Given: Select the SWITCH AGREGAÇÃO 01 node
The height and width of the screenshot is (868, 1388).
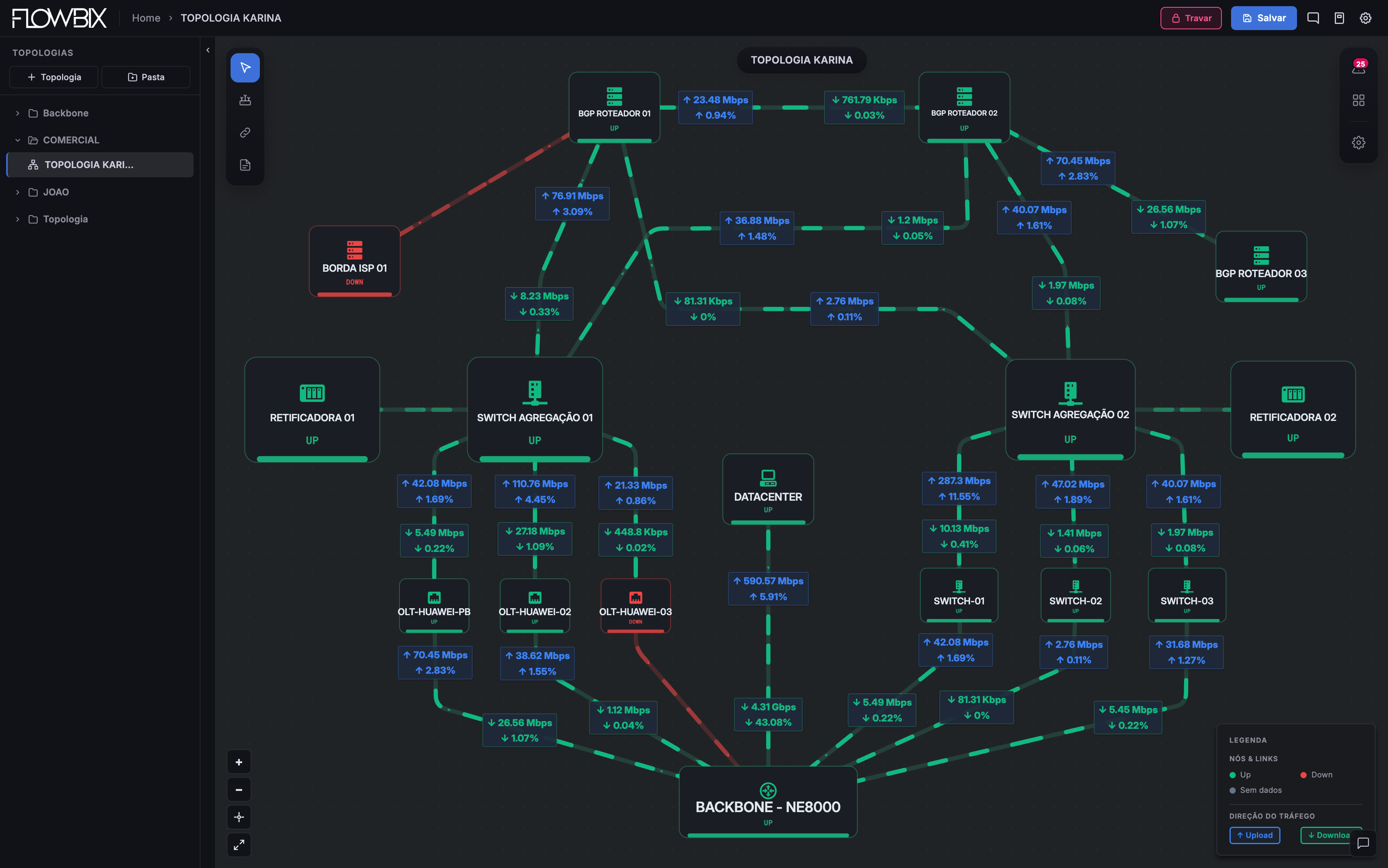Looking at the screenshot, I should [535, 410].
